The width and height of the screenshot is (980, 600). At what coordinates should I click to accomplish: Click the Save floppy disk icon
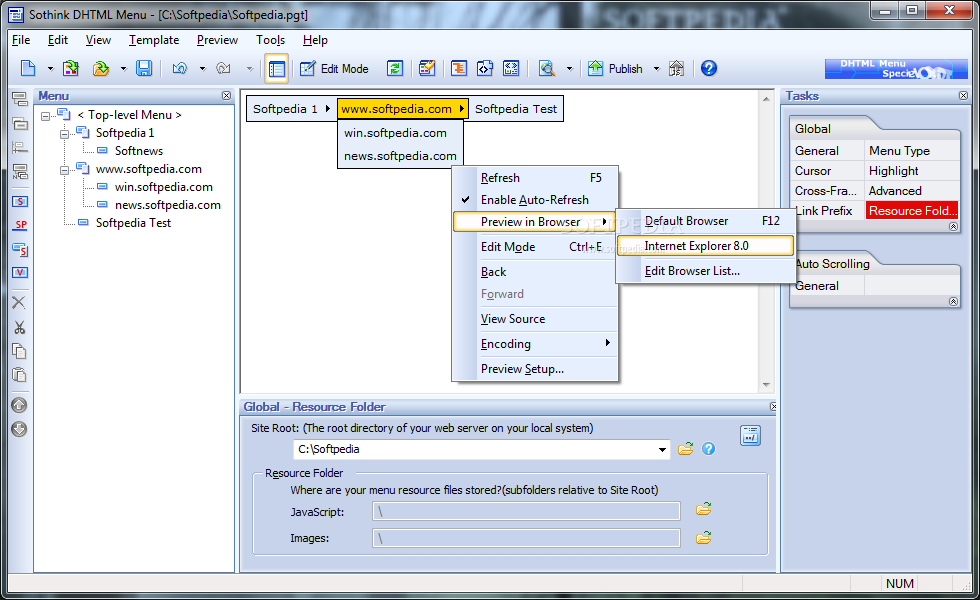[144, 68]
